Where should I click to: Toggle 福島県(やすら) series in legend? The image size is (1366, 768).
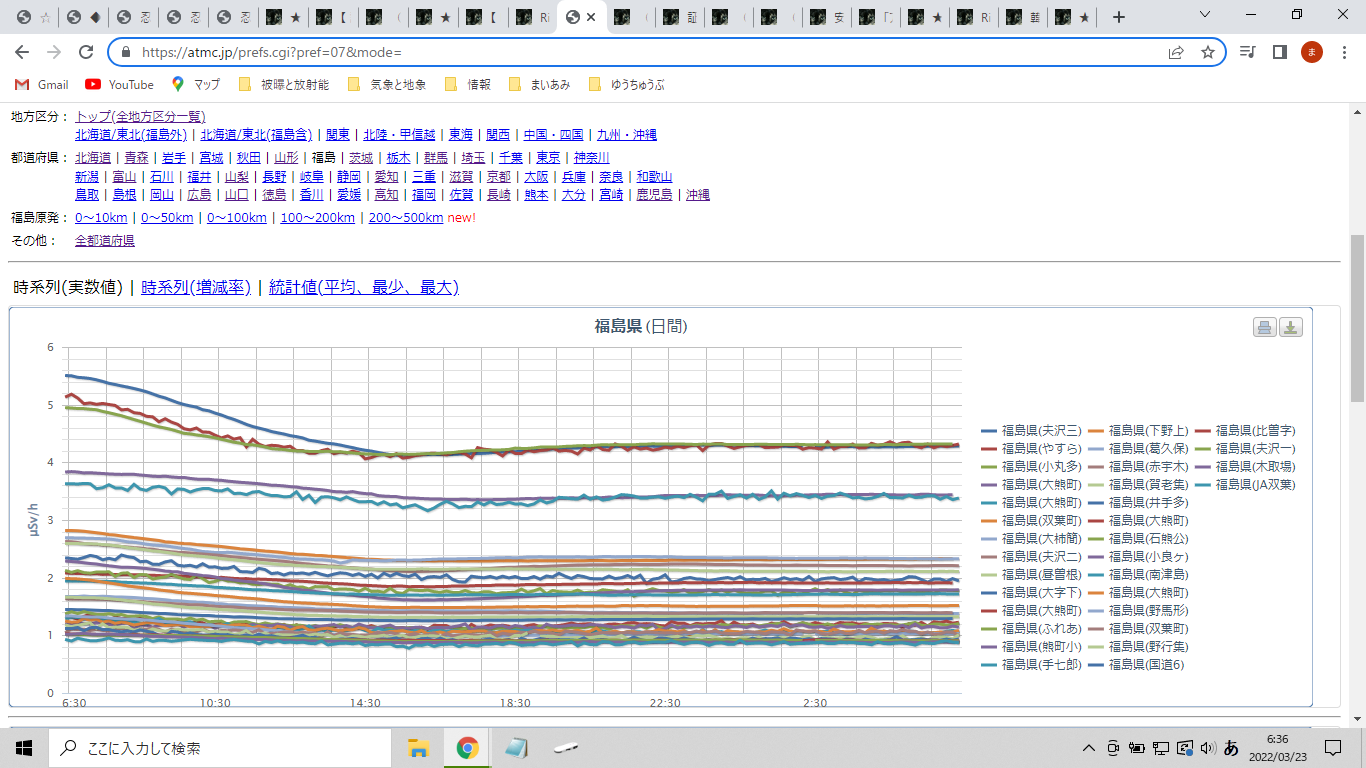coord(1032,448)
